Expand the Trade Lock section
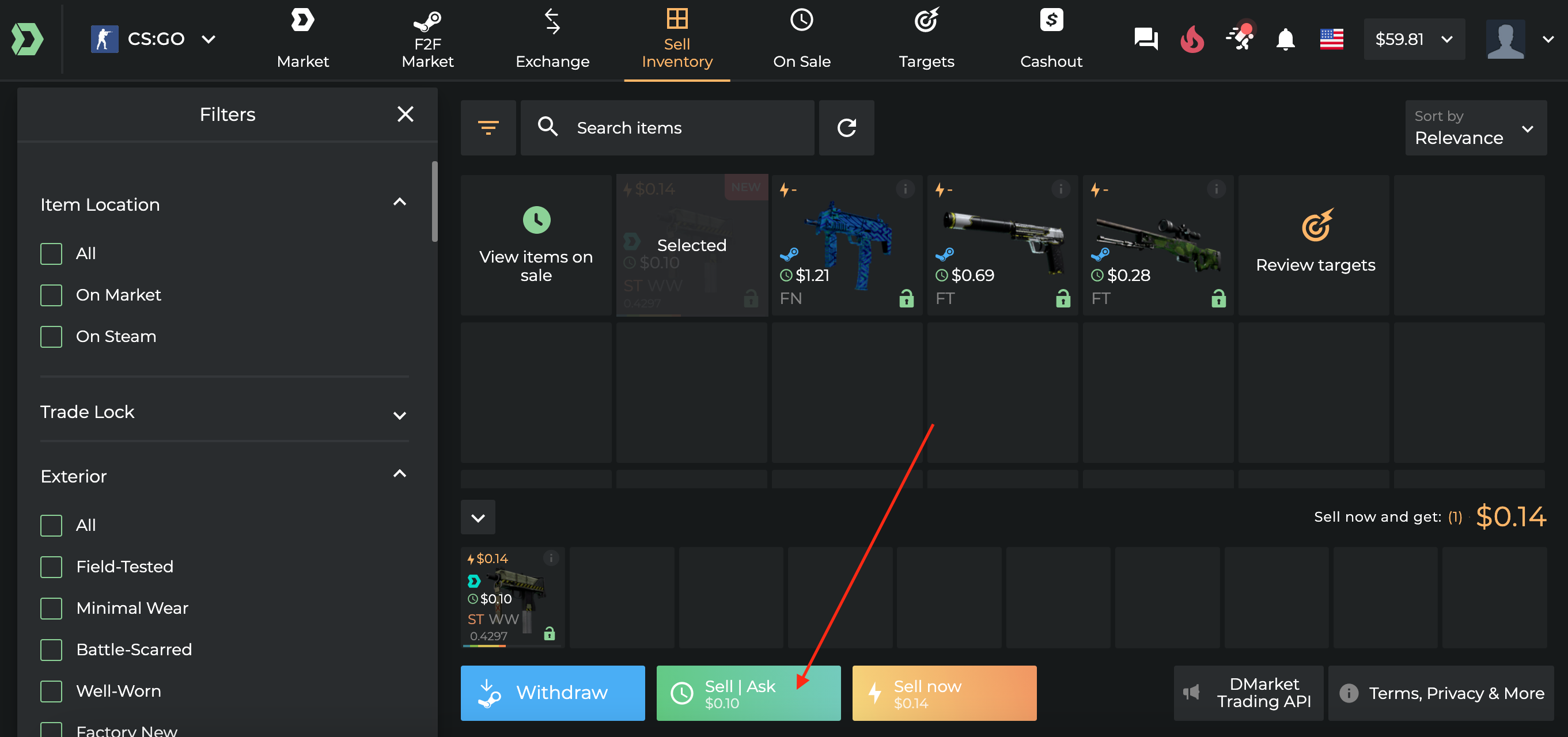Screen dimensions: 1568x737 click(x=399, y=415)
